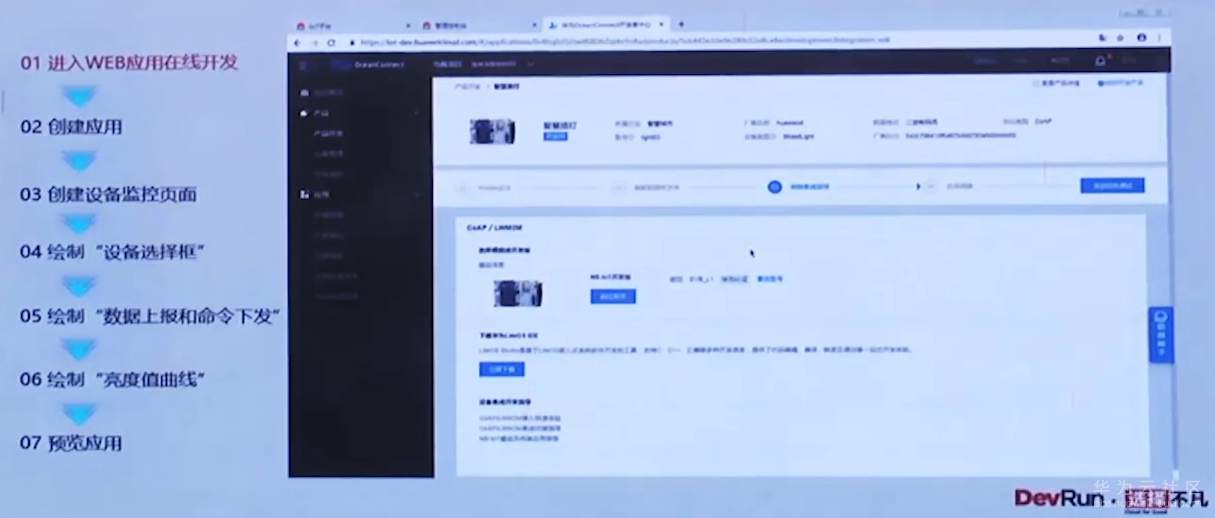Select the first step circle in wizard
Image resolution: width=1215 pixels, height=518 pixels.
[462, 186]
